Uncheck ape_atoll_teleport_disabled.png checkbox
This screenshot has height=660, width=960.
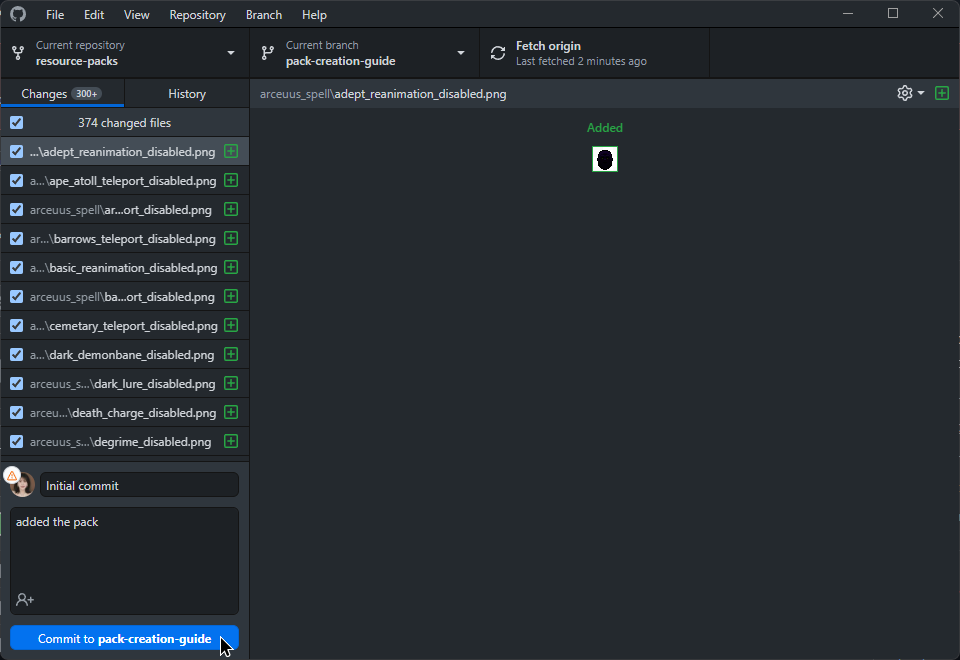[x=17, y=181]
